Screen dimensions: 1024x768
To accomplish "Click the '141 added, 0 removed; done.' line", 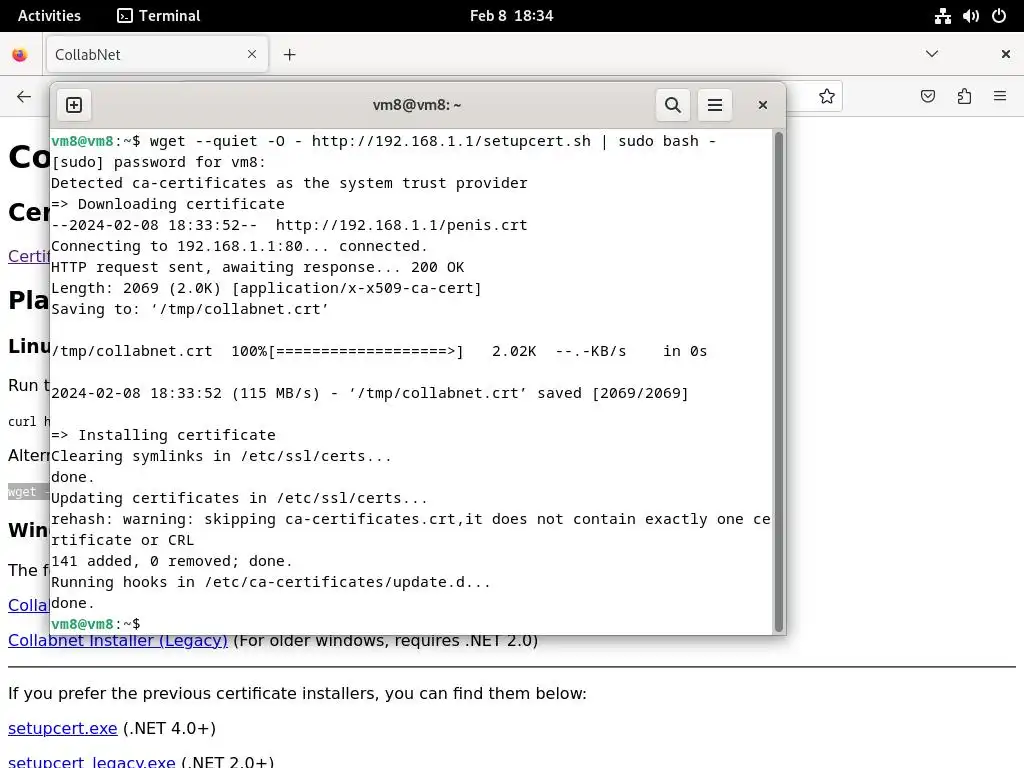I will pos(172,561).
